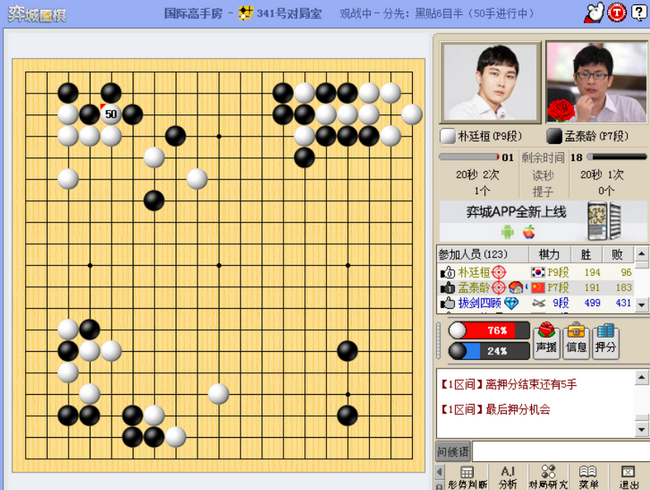650x490 pixels.
Task: Sort participants by 棋力 column header
Action: (549, 254)
